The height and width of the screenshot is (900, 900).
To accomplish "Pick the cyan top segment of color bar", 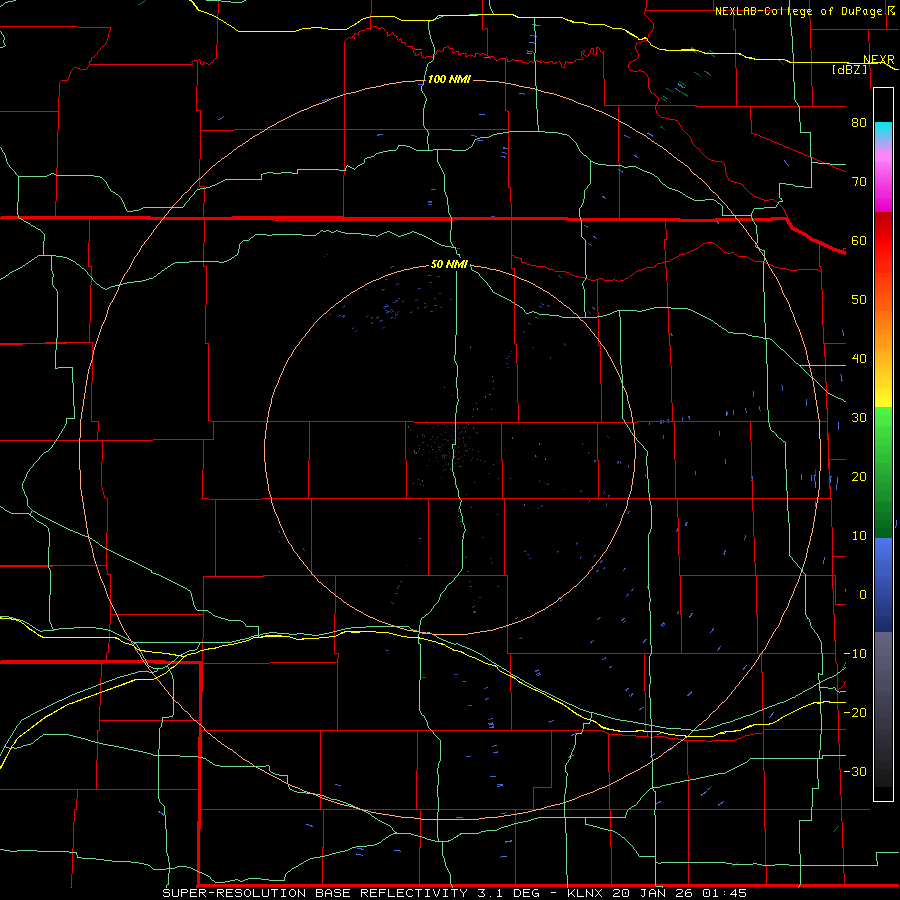I will click(x=883, y=131).
